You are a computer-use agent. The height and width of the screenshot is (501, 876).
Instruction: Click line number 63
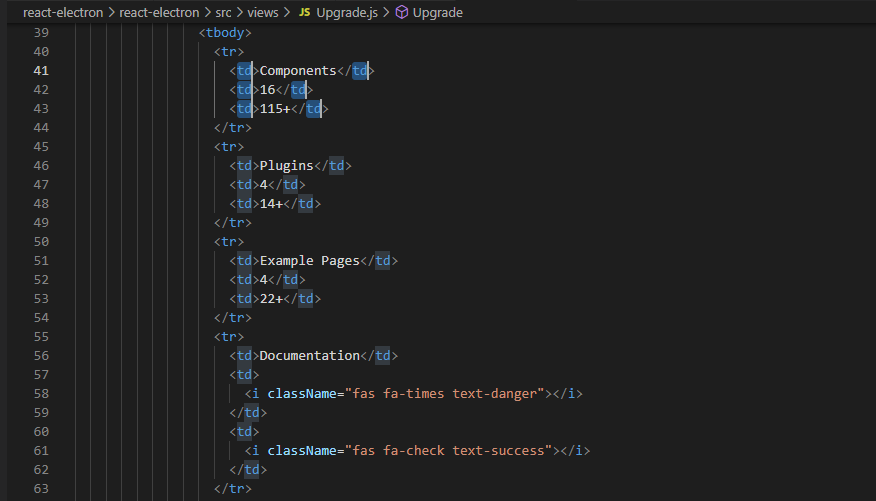(41, 489)
